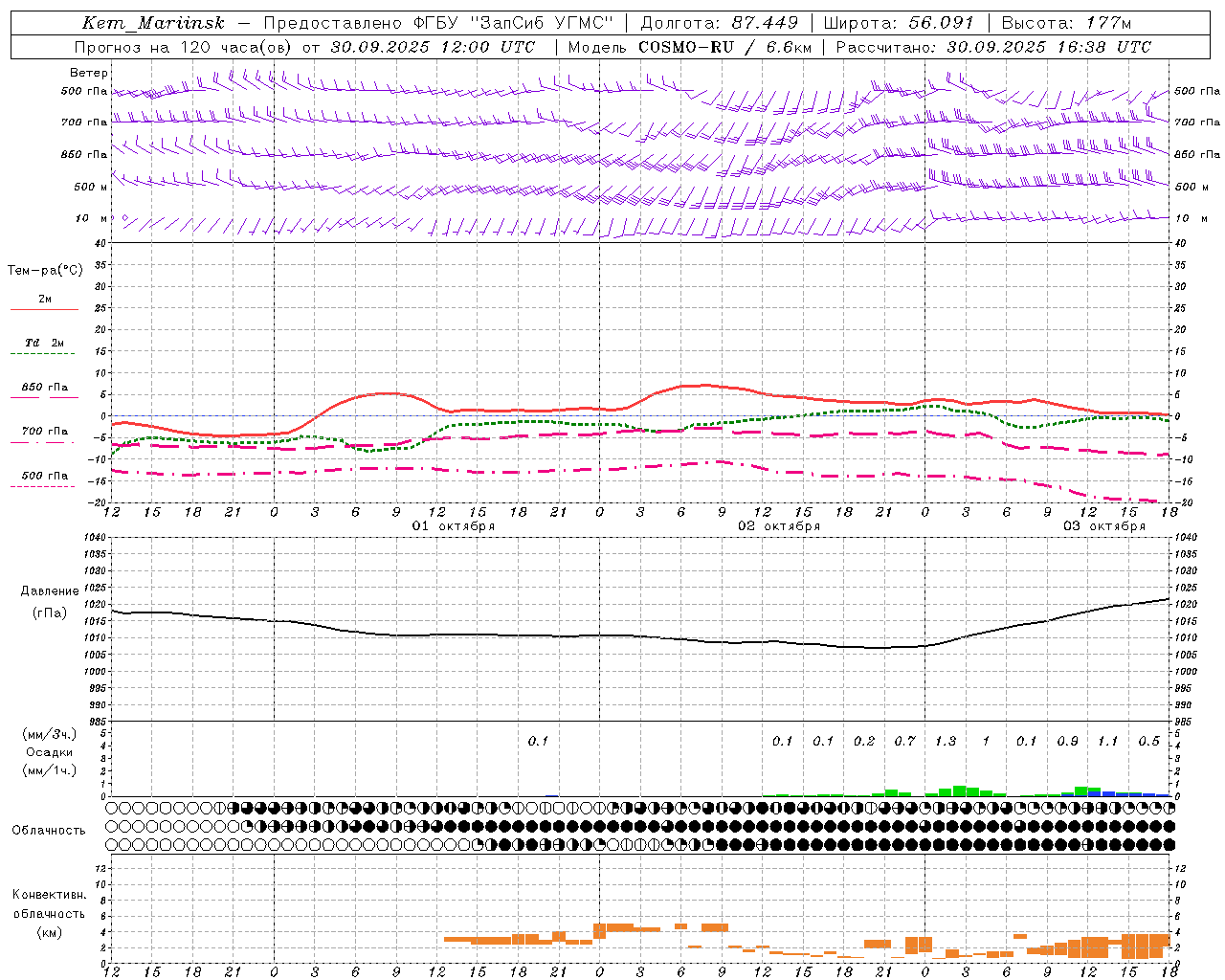Click the Осадки panel label
Screen dimensions: 1225x980
[50, 752]
